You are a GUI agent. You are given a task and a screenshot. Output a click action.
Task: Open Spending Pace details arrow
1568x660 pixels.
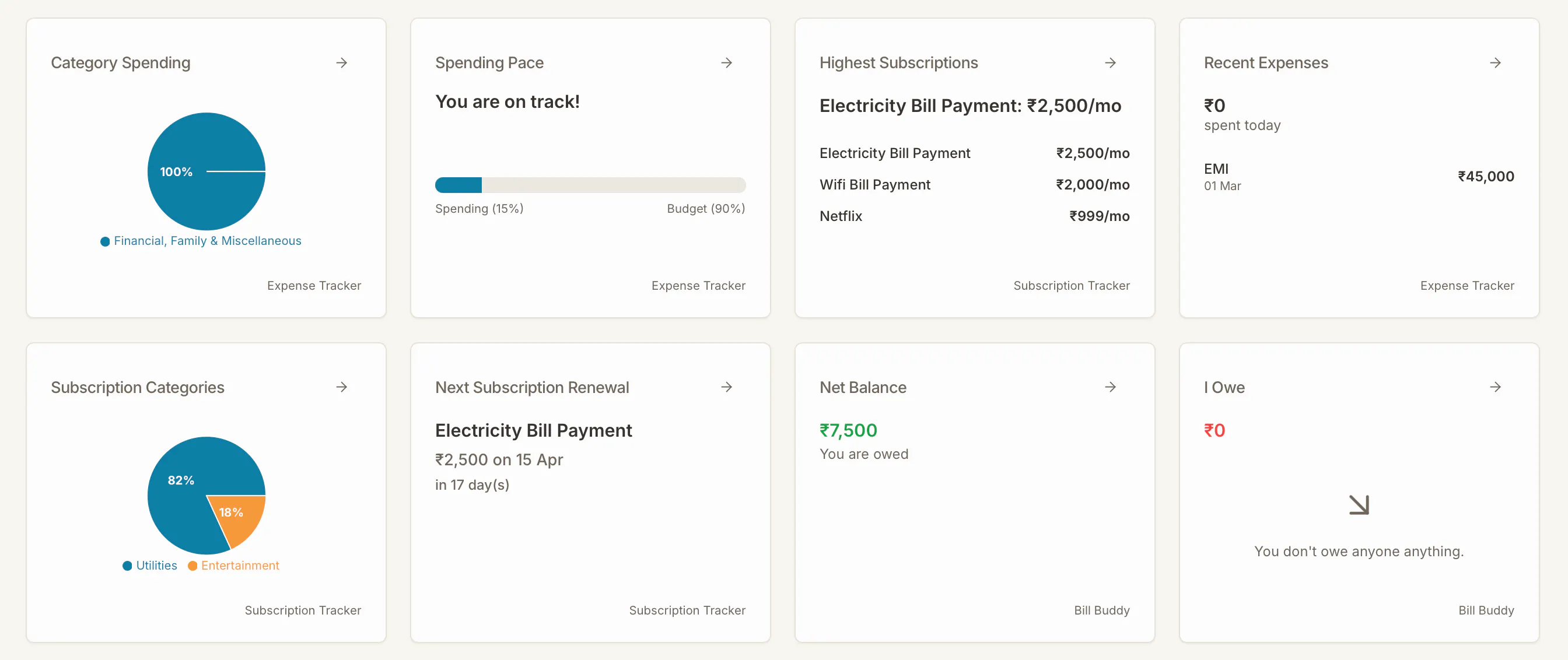(726, 62)
